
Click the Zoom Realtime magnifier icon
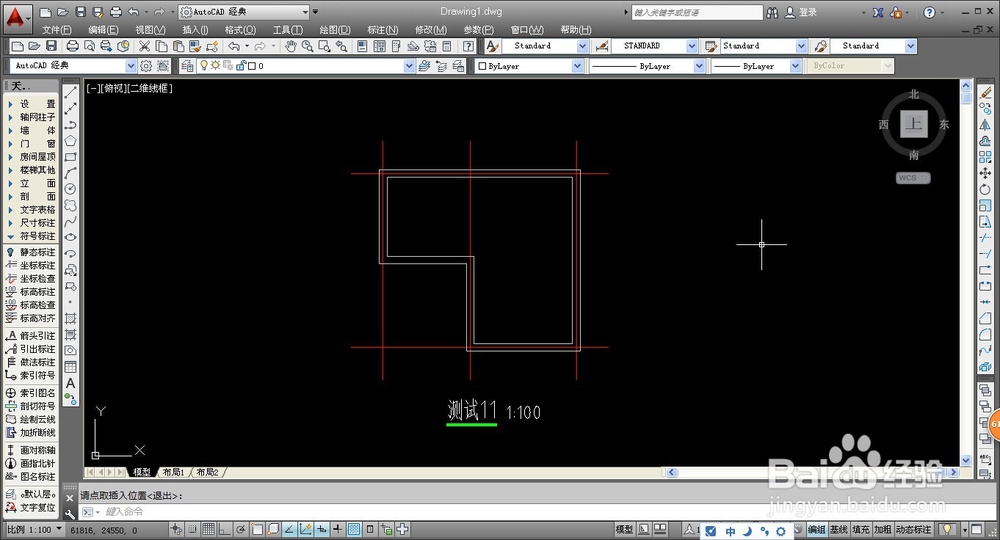click(x=307, y=46)
